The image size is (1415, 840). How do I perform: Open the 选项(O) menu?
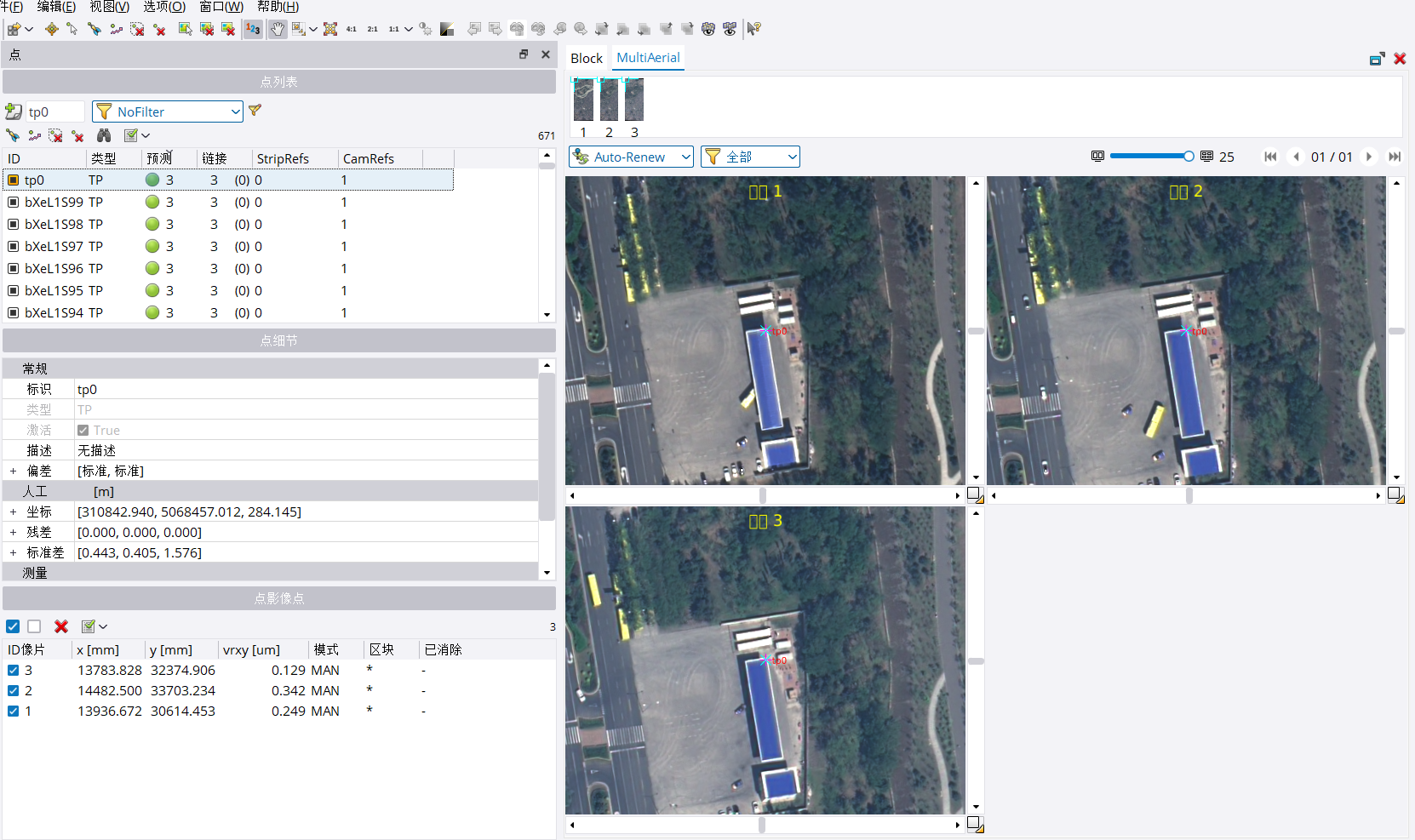coord(164,7)
